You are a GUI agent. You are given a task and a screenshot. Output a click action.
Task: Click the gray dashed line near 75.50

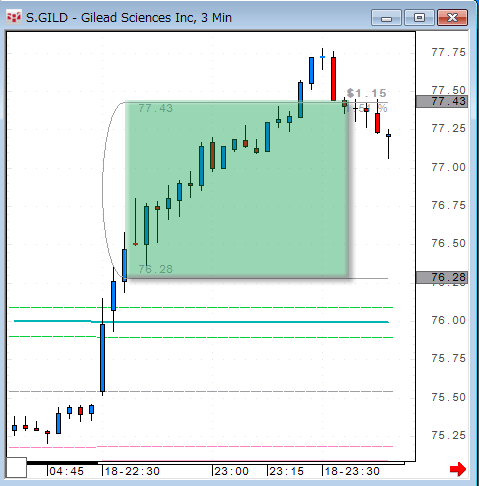tap(201, 391)
